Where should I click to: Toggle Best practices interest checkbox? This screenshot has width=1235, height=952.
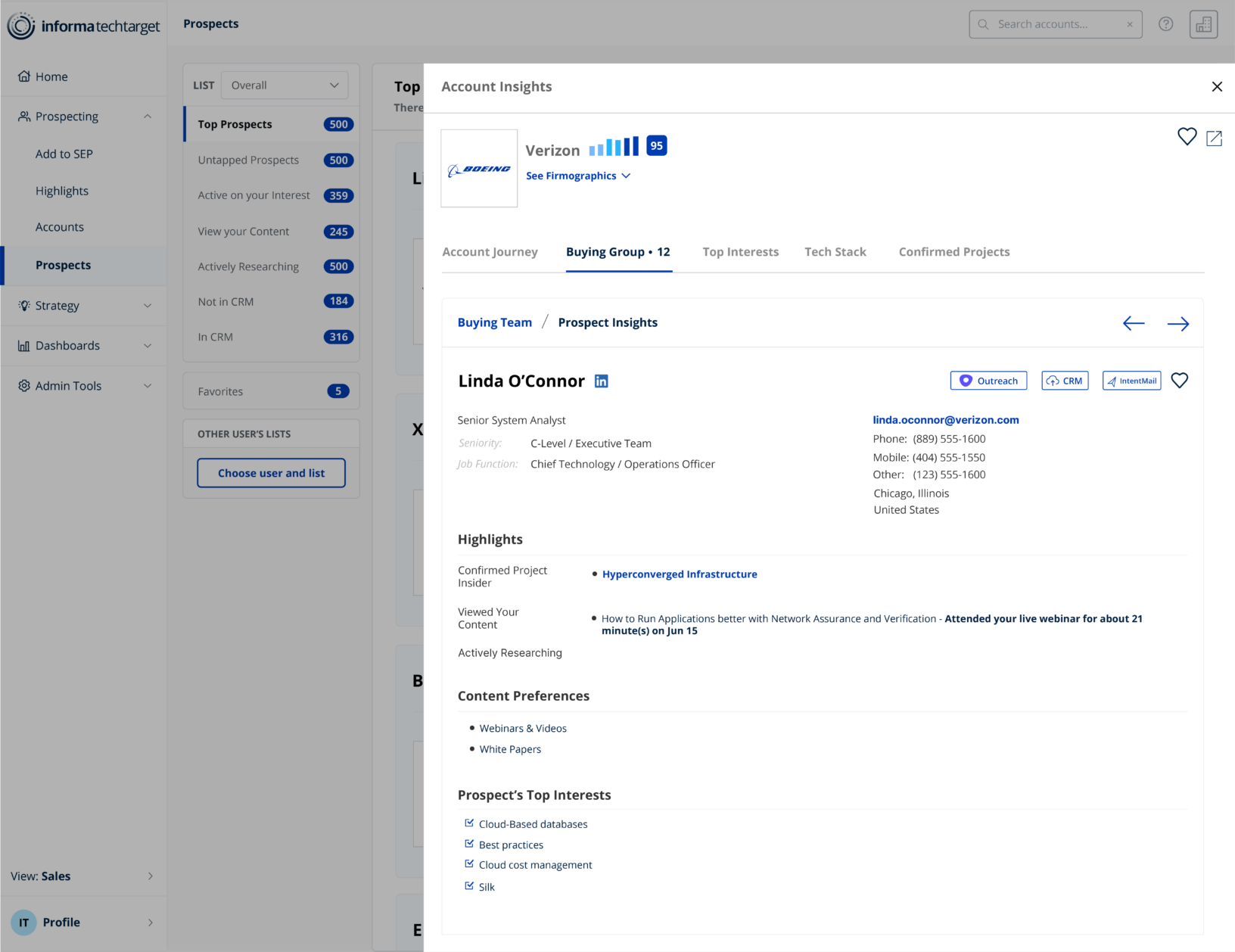[469, 844]
